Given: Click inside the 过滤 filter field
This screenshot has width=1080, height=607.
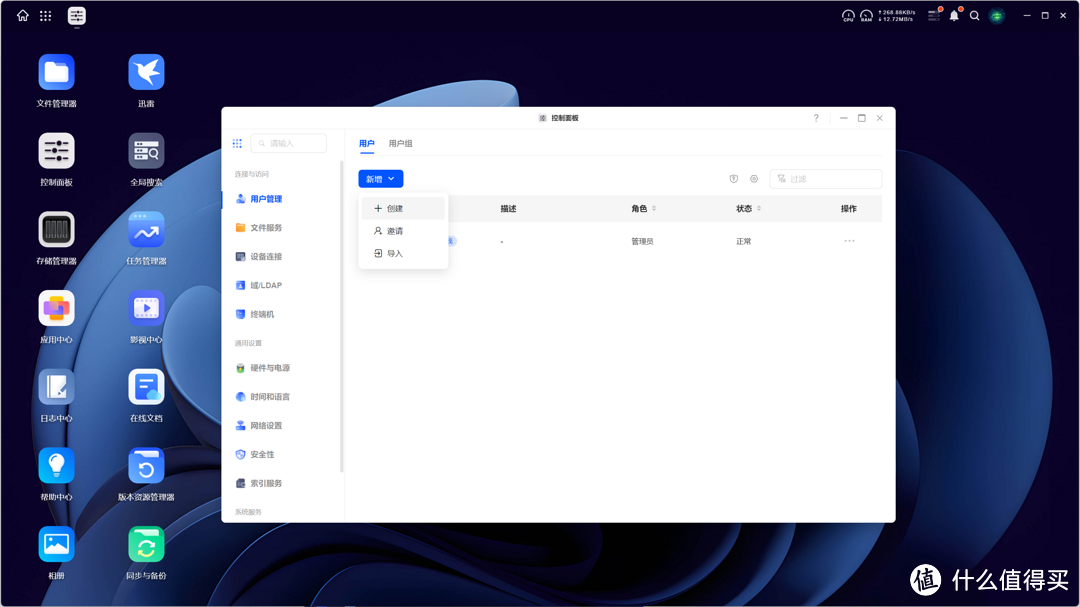Looking at the screenshot, I should tap(830, 178).
